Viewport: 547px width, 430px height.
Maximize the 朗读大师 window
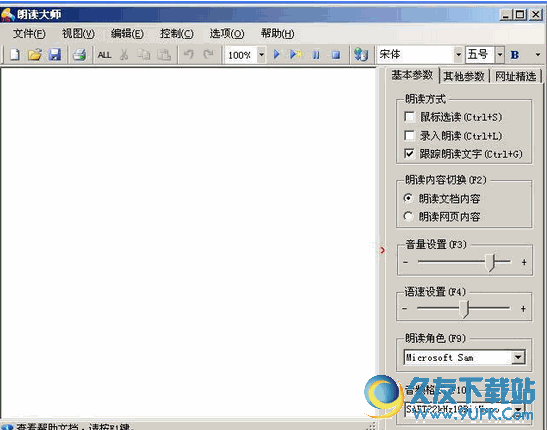(520, 15)
